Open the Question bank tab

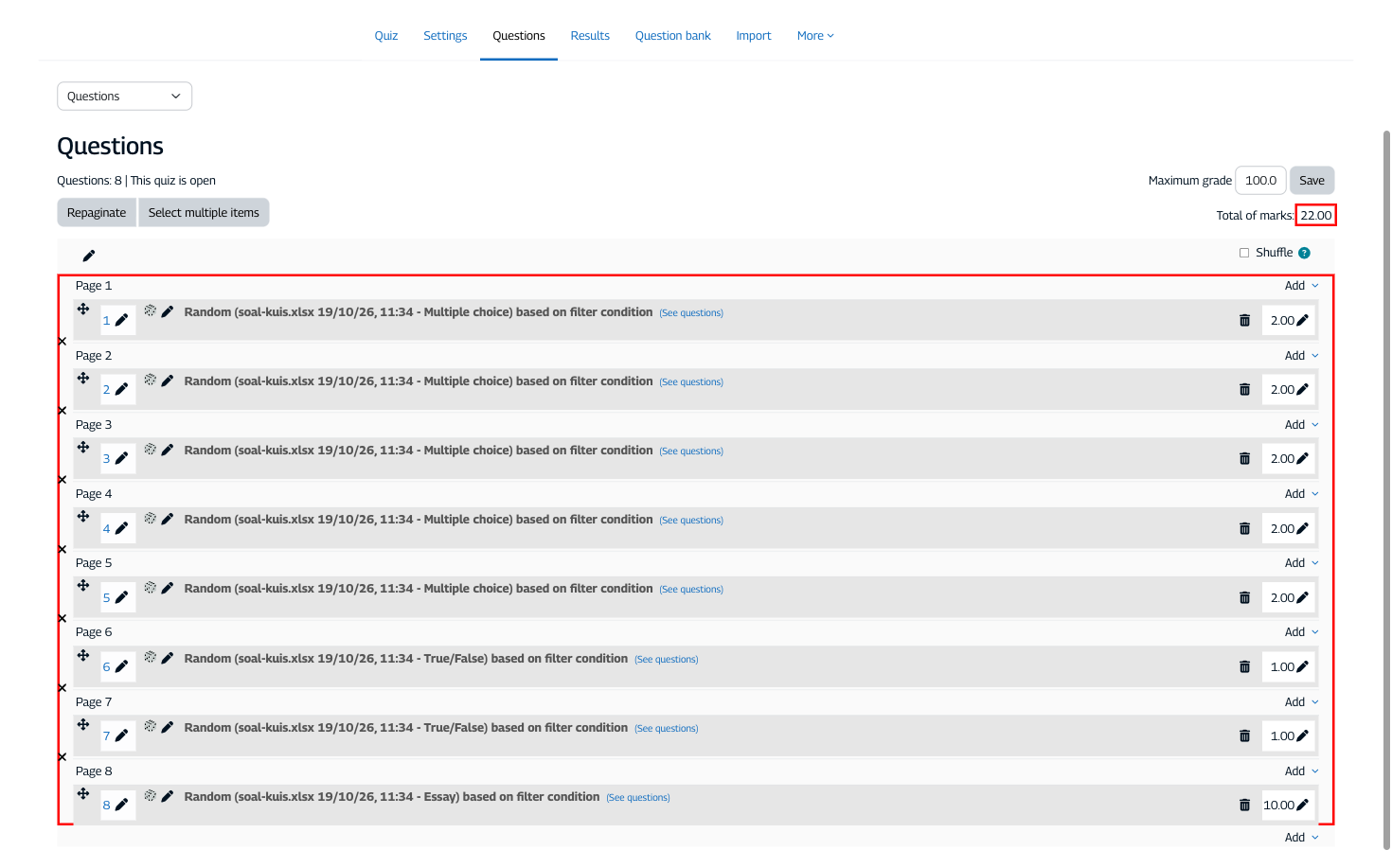673,36
